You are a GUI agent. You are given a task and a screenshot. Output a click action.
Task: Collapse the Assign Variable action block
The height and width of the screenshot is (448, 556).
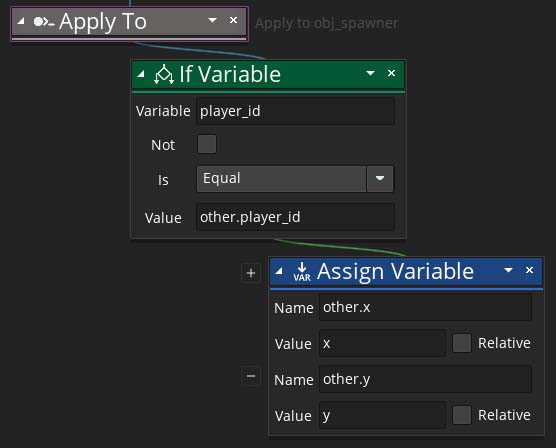coord(279,271)
